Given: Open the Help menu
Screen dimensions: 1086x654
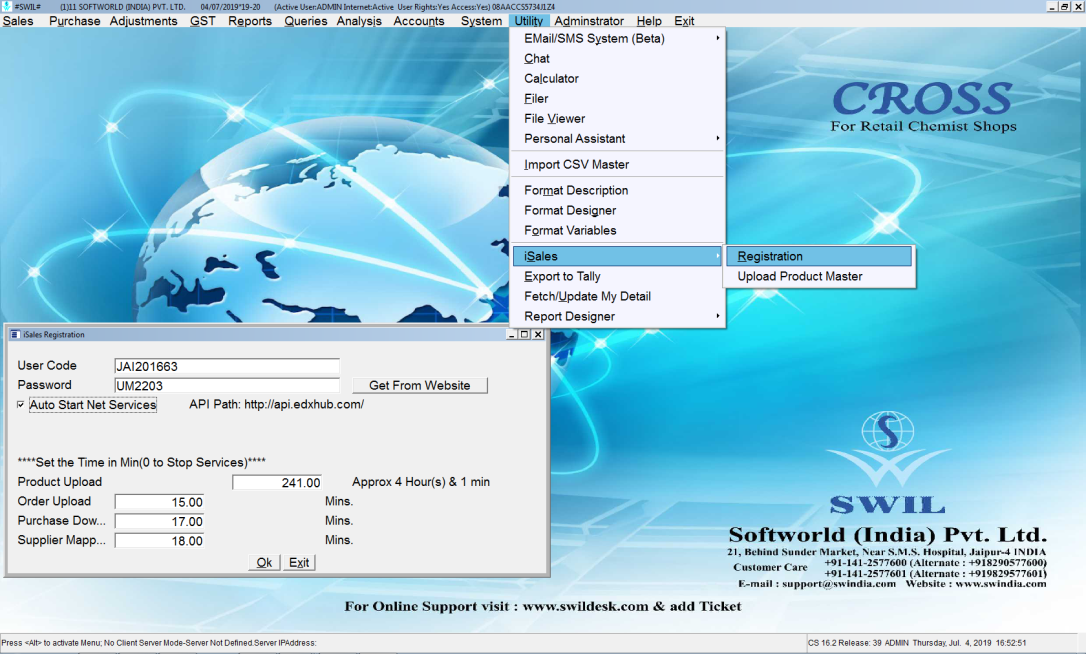Looking at the screenshot, I should (648, 21).
